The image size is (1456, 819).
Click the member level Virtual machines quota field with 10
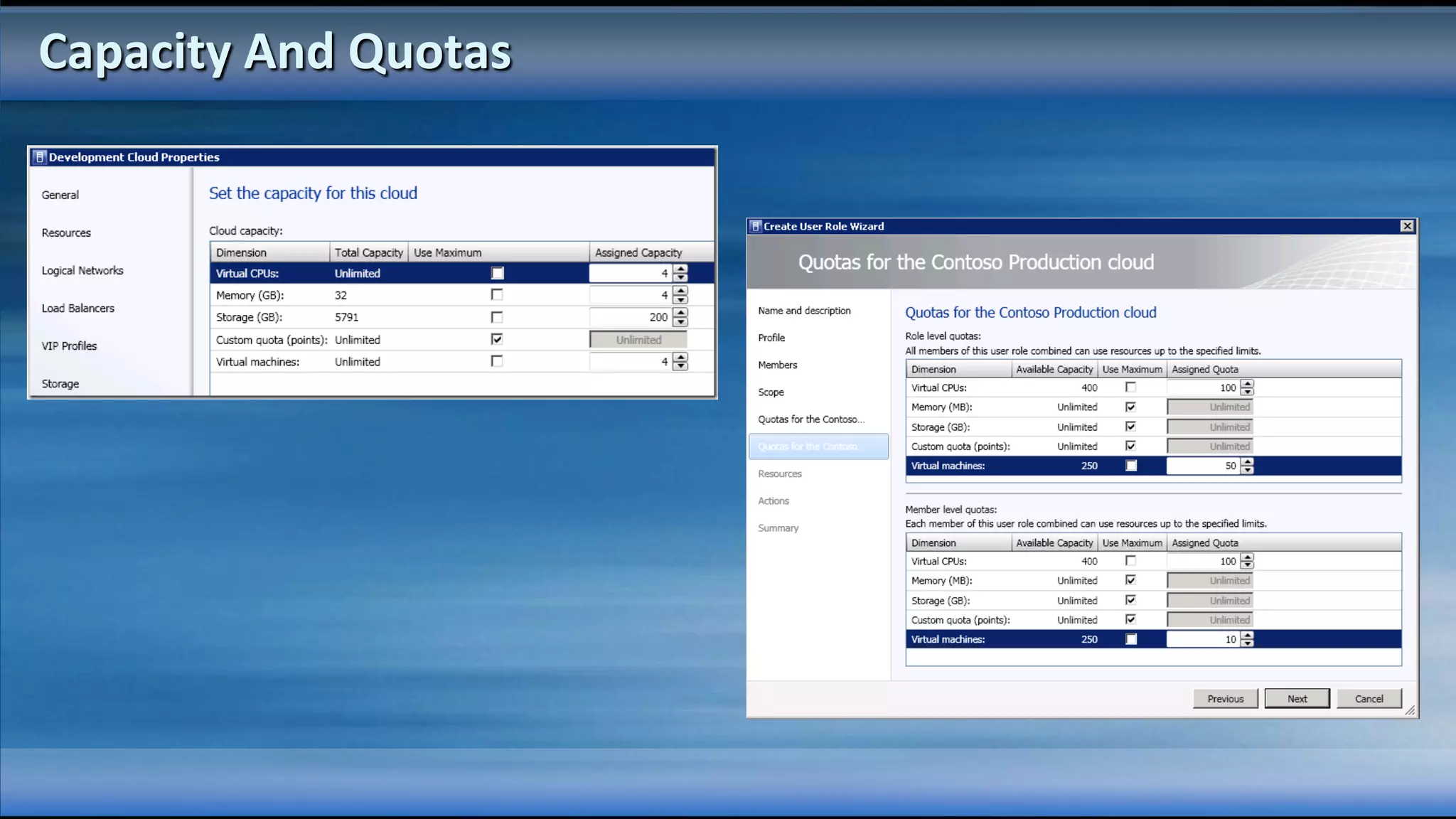point(1203,639)
